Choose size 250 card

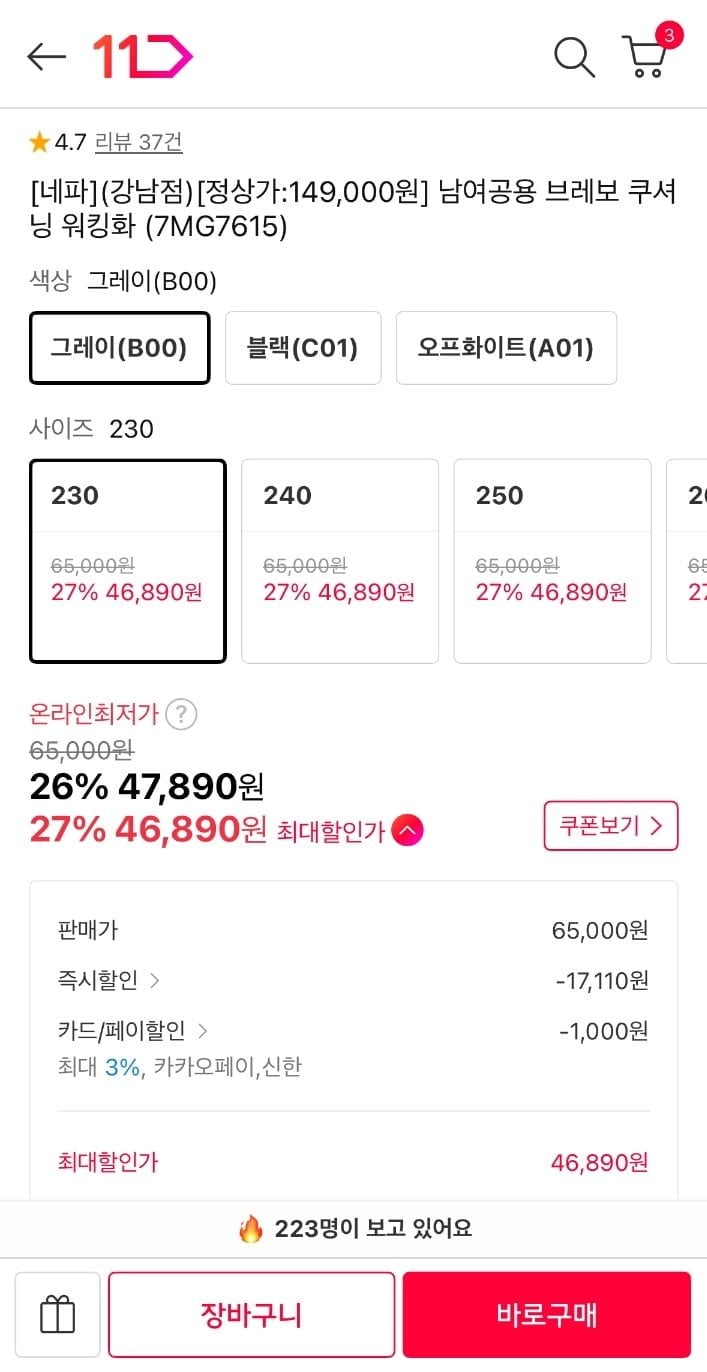552,561
